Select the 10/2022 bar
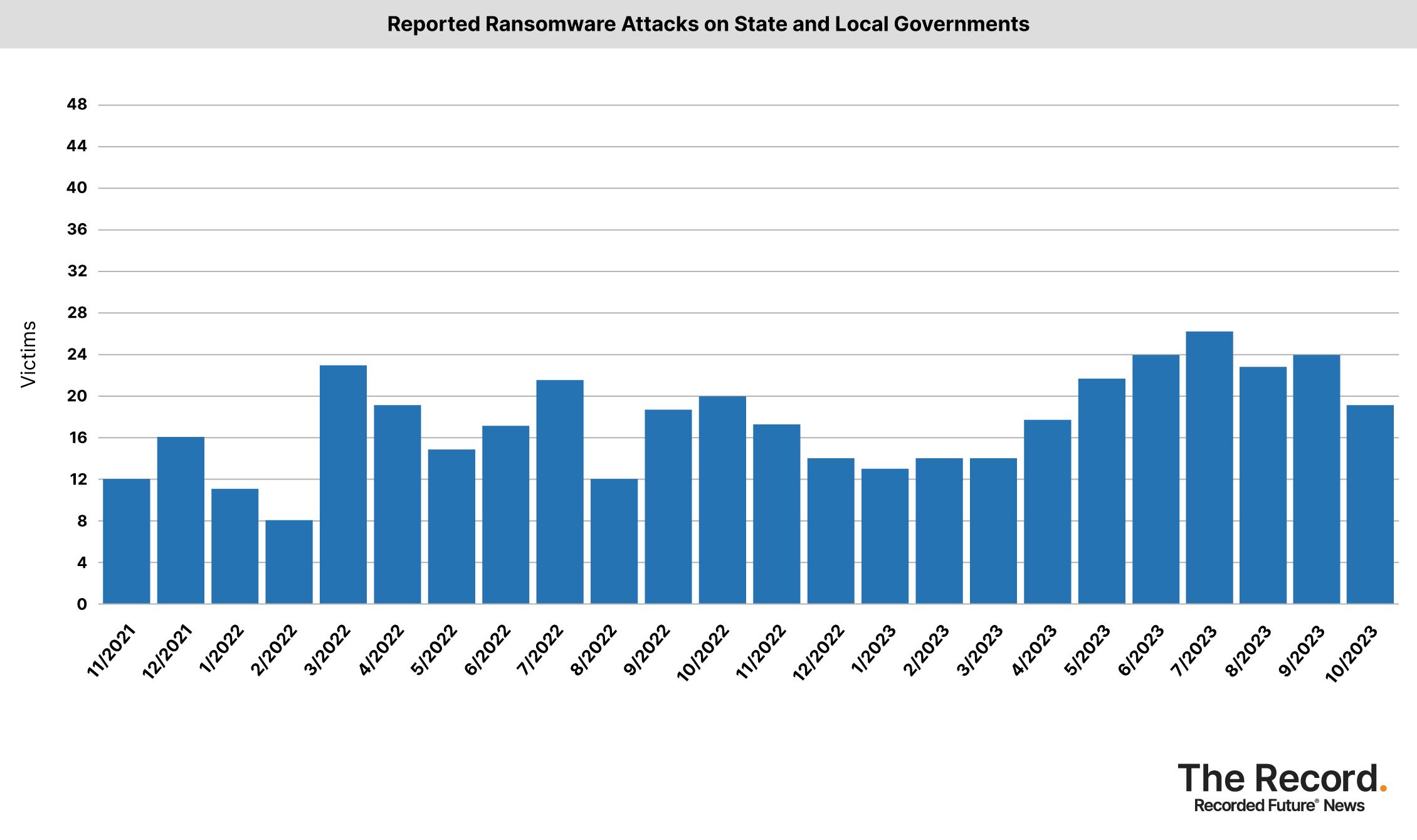 (x=723, y=500)
